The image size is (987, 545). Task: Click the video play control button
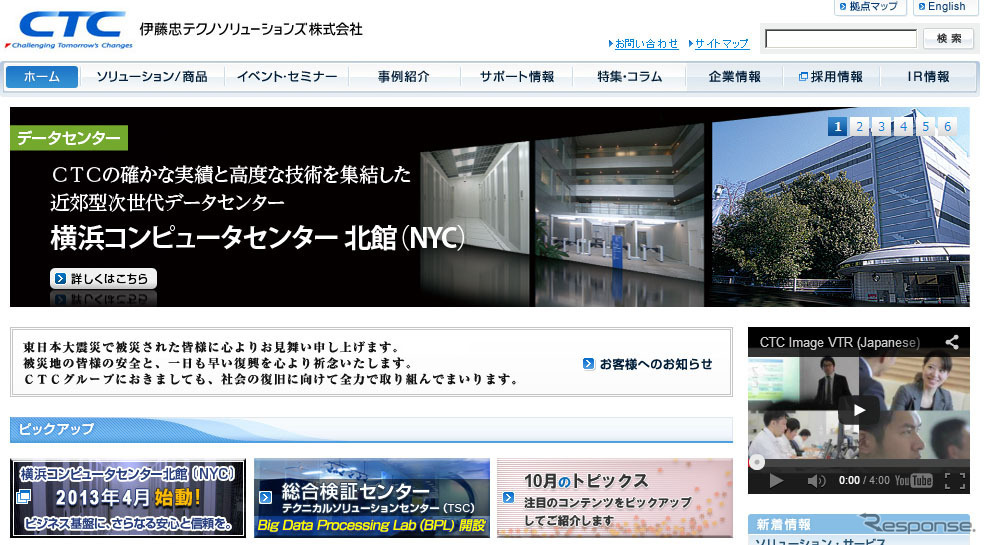pos(776,481)
